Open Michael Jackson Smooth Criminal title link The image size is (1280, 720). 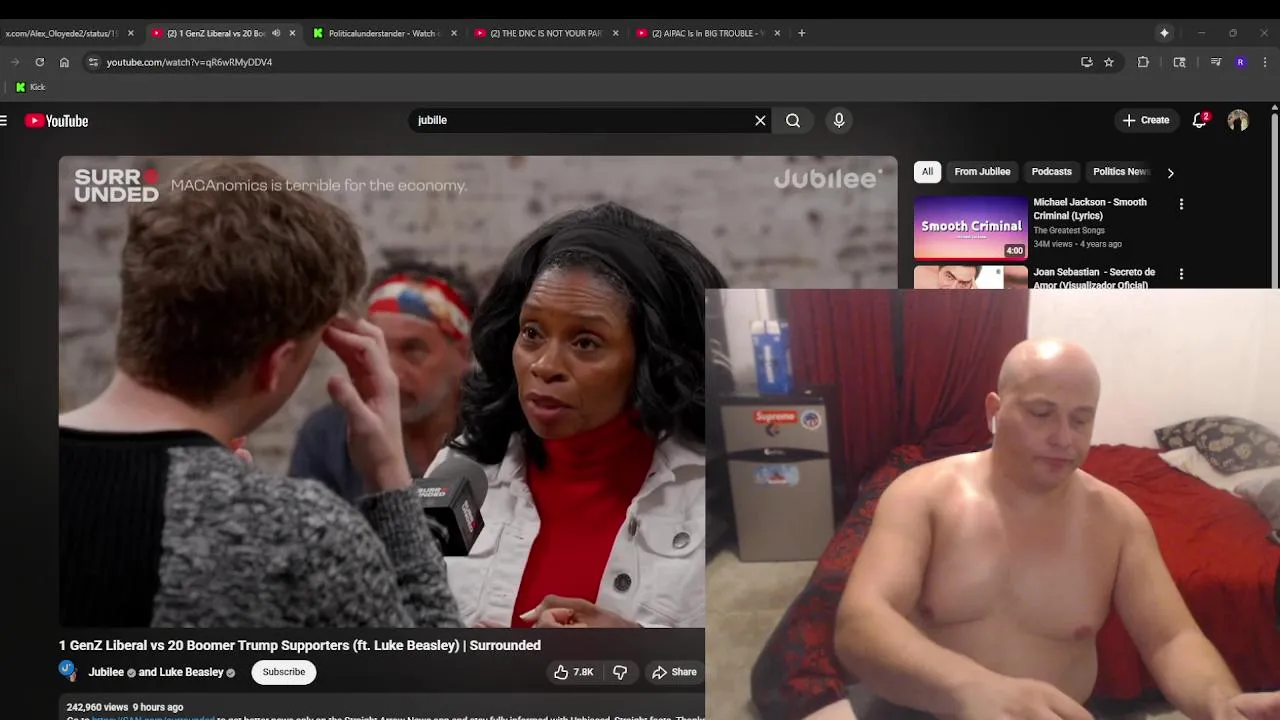(1090, 209)
